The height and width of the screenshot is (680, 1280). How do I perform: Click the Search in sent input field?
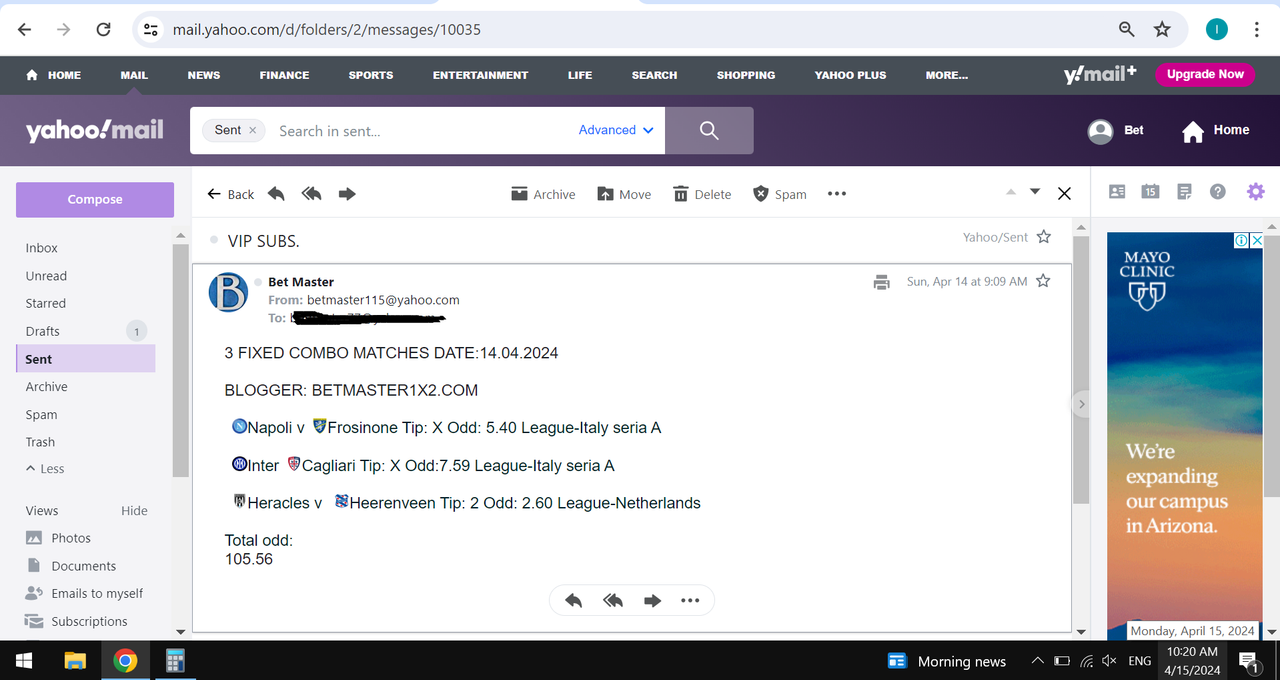pyautogui.click(x=420, y=131)
